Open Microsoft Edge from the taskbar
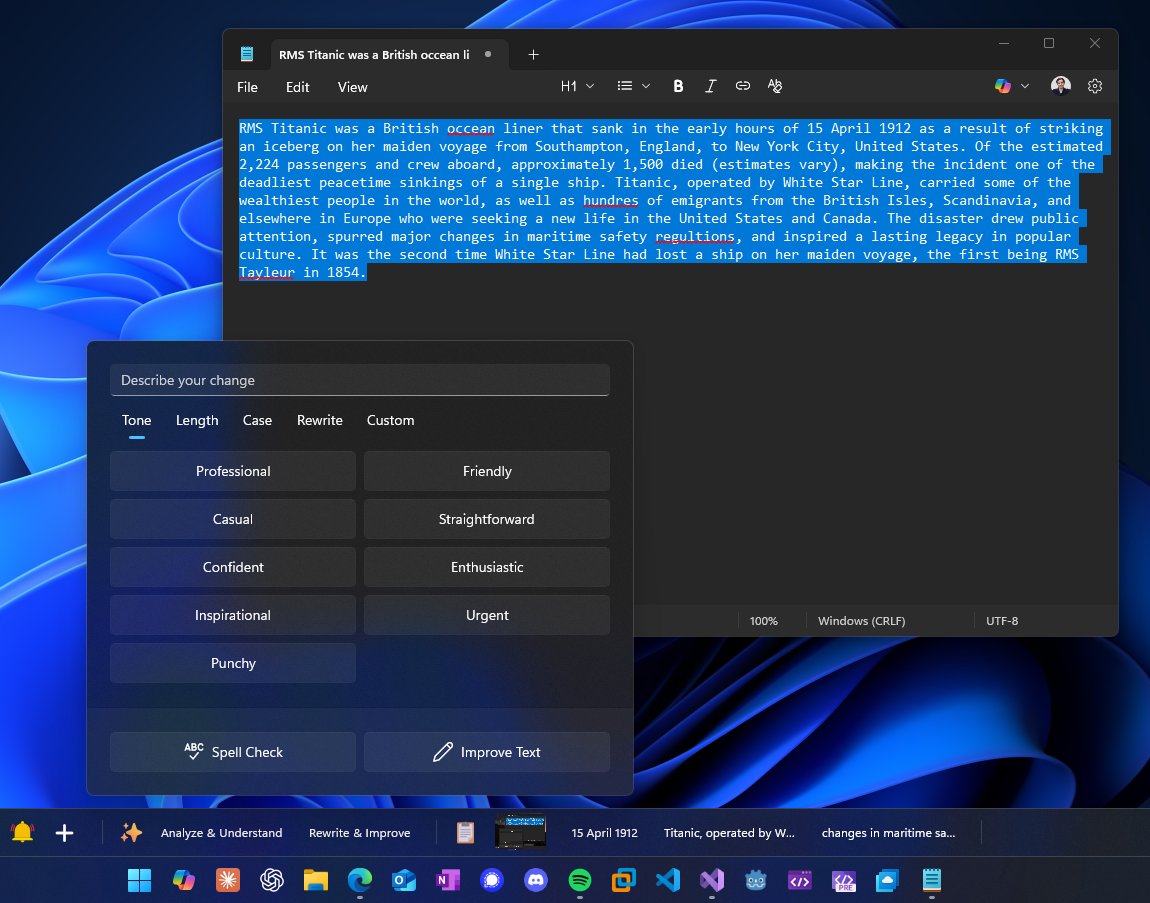This screenshot has width=1150, height=903. [x=359, y=880]
